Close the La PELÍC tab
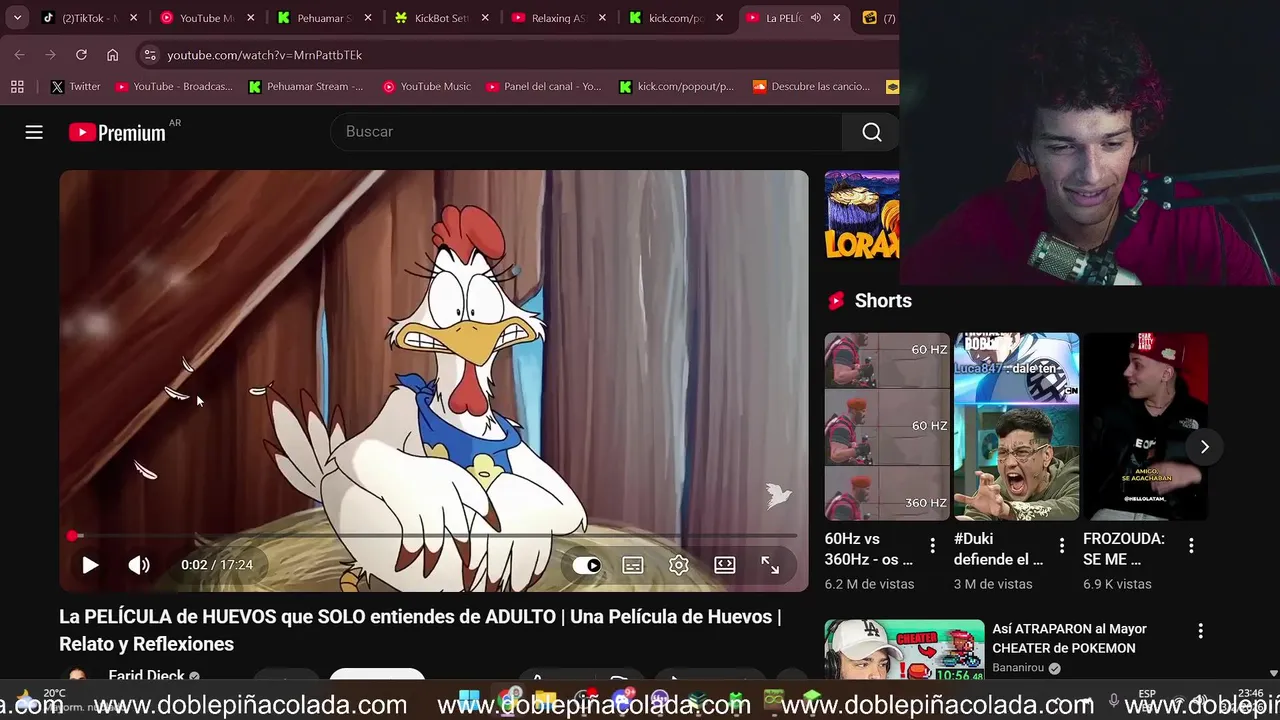The width and height of the screenshot is (1280, 720). click(837, 18)
